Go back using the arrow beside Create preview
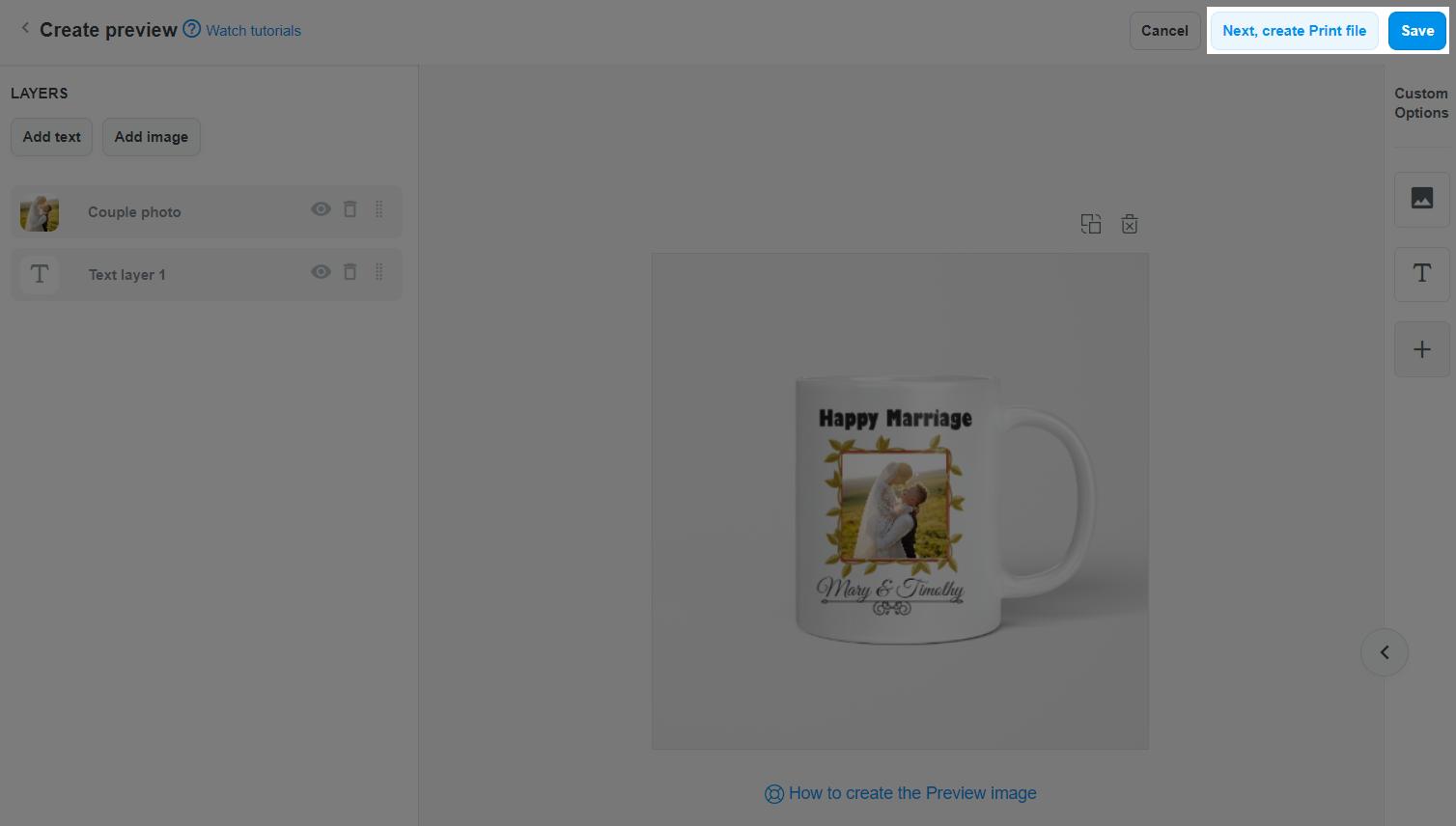The height and width of the screenshot is (826, 1456). [25, 28]
